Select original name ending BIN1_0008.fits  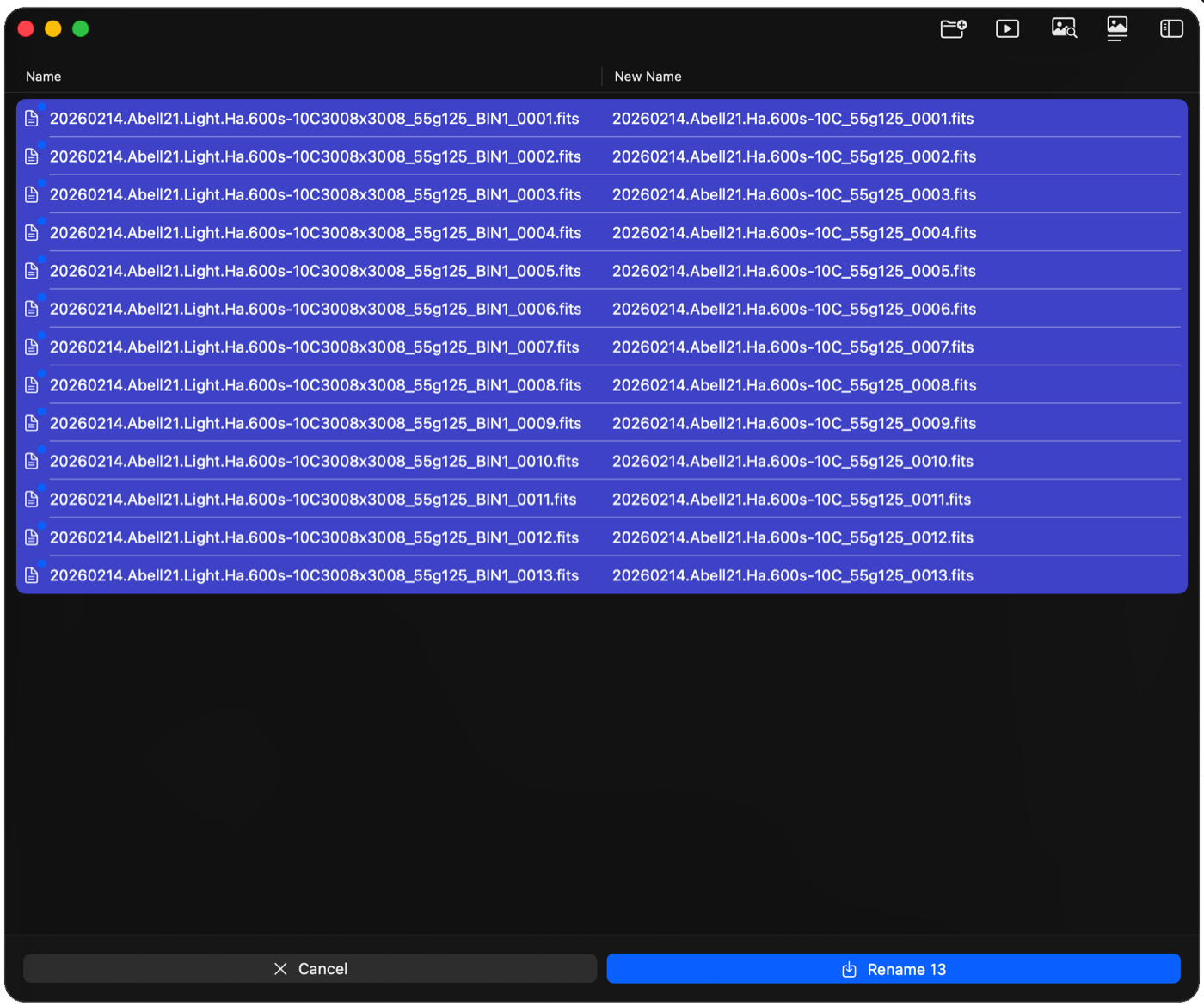316,385
